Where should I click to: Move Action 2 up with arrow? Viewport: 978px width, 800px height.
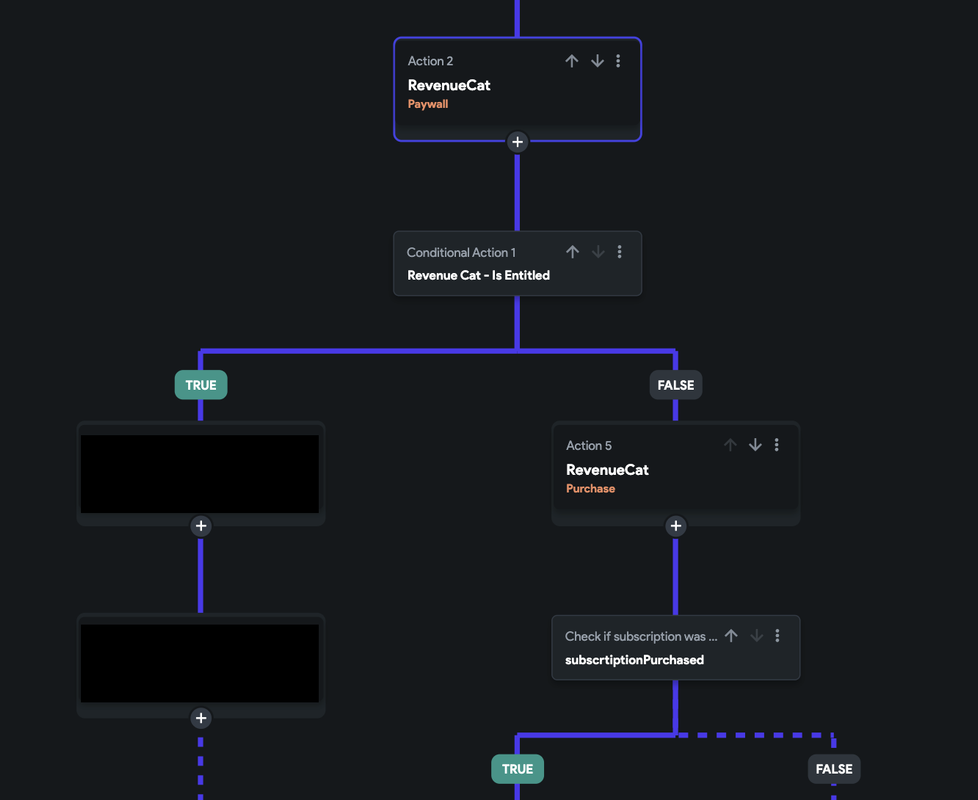click(x=571, y=60)
